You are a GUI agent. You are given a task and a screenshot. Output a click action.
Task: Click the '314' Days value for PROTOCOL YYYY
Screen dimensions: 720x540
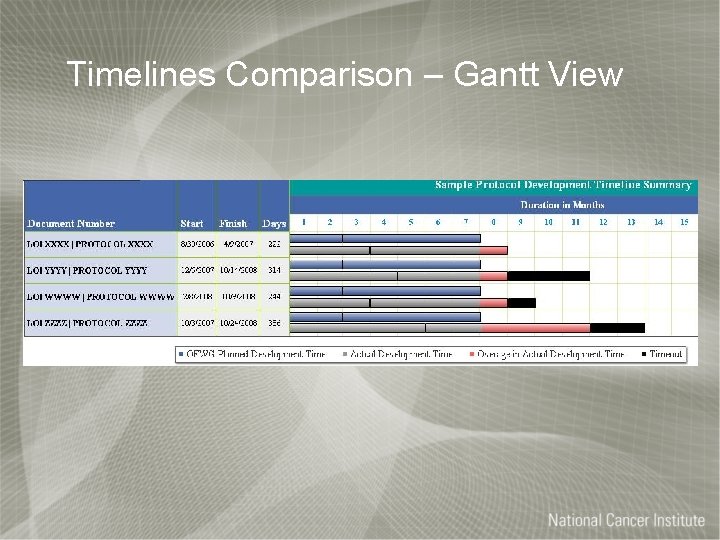(x=274, y=270)
